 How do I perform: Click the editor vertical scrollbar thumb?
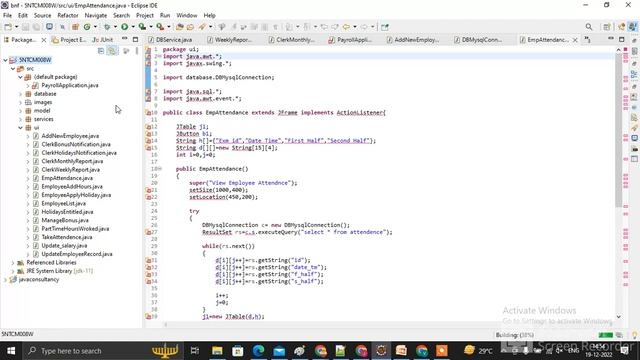(x=618, y=131)
